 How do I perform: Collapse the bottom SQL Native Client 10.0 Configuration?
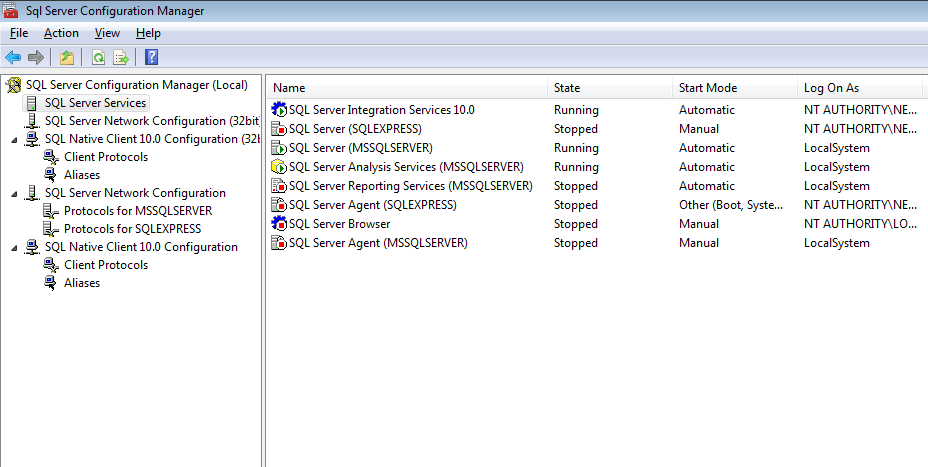pyautogui.click(x=14, y=248)
